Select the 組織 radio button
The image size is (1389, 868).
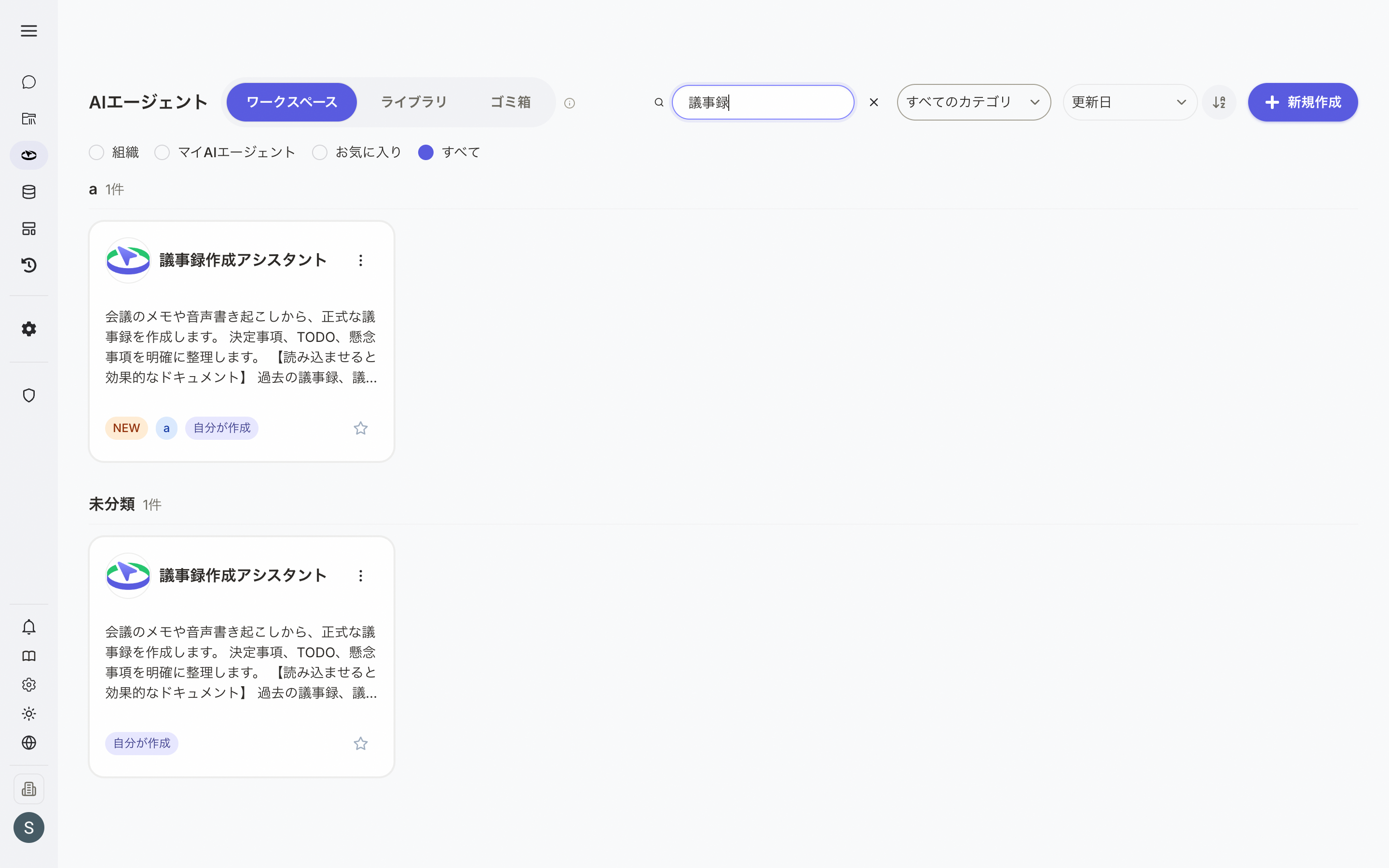[96, 152]
